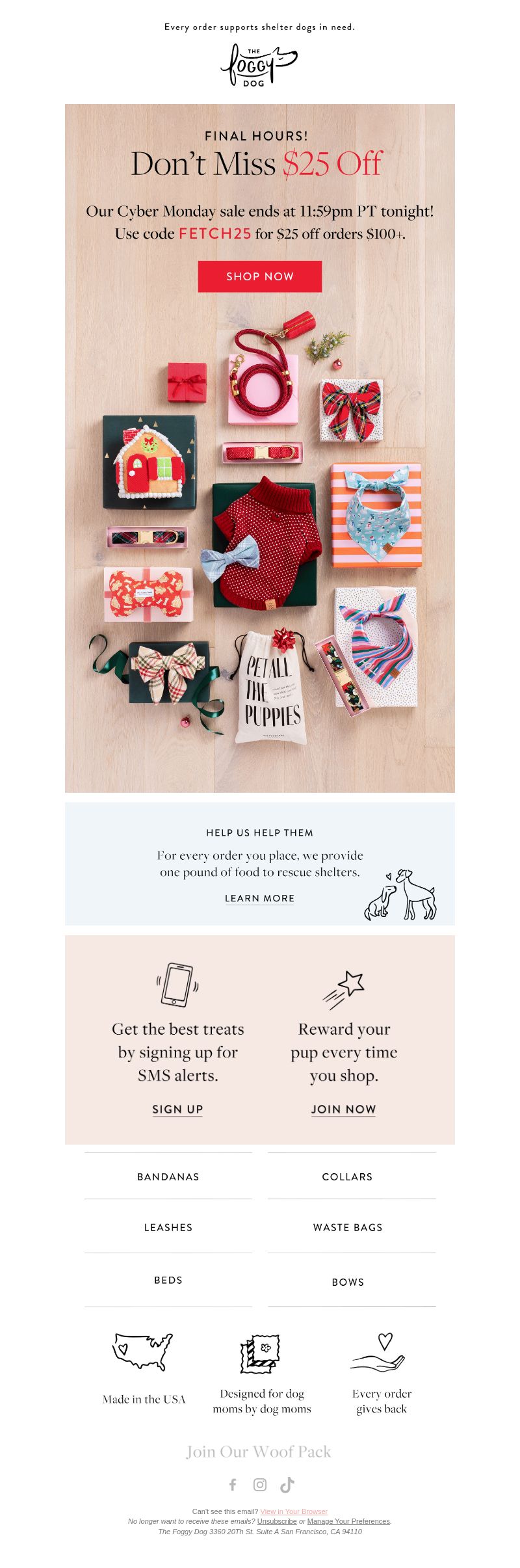
Task: Open the TikTok icon link
Action: (287, 1484)
